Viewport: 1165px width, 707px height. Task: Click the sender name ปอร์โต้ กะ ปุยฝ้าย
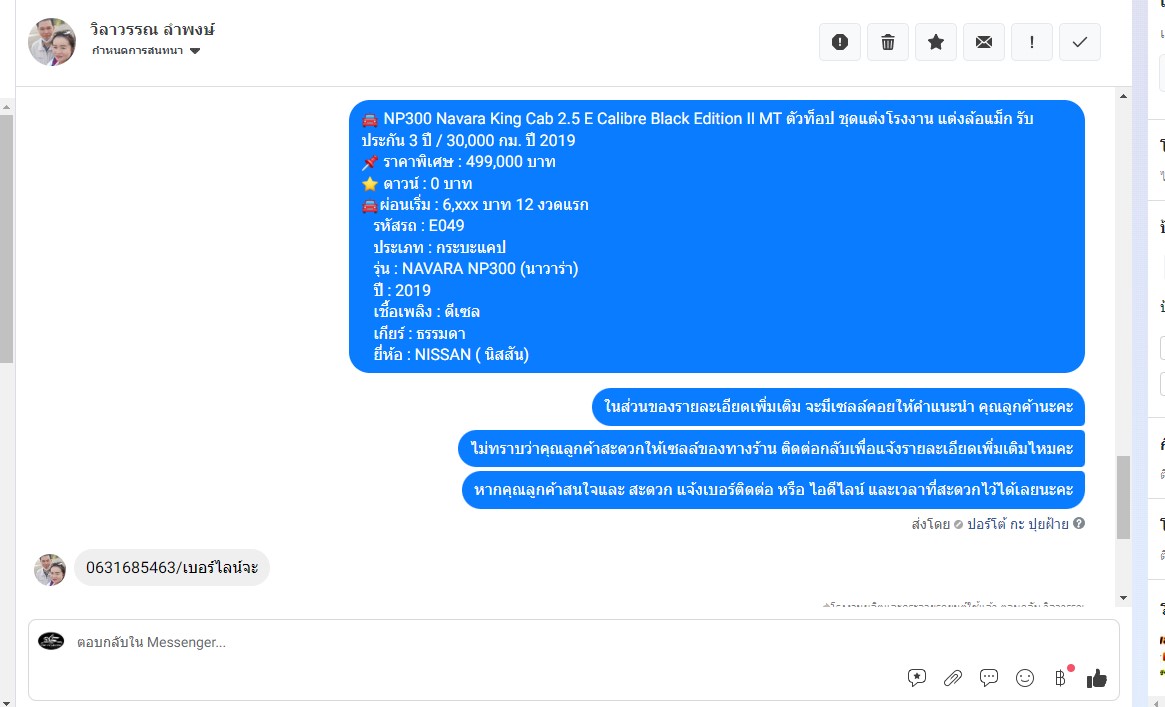1017,524
